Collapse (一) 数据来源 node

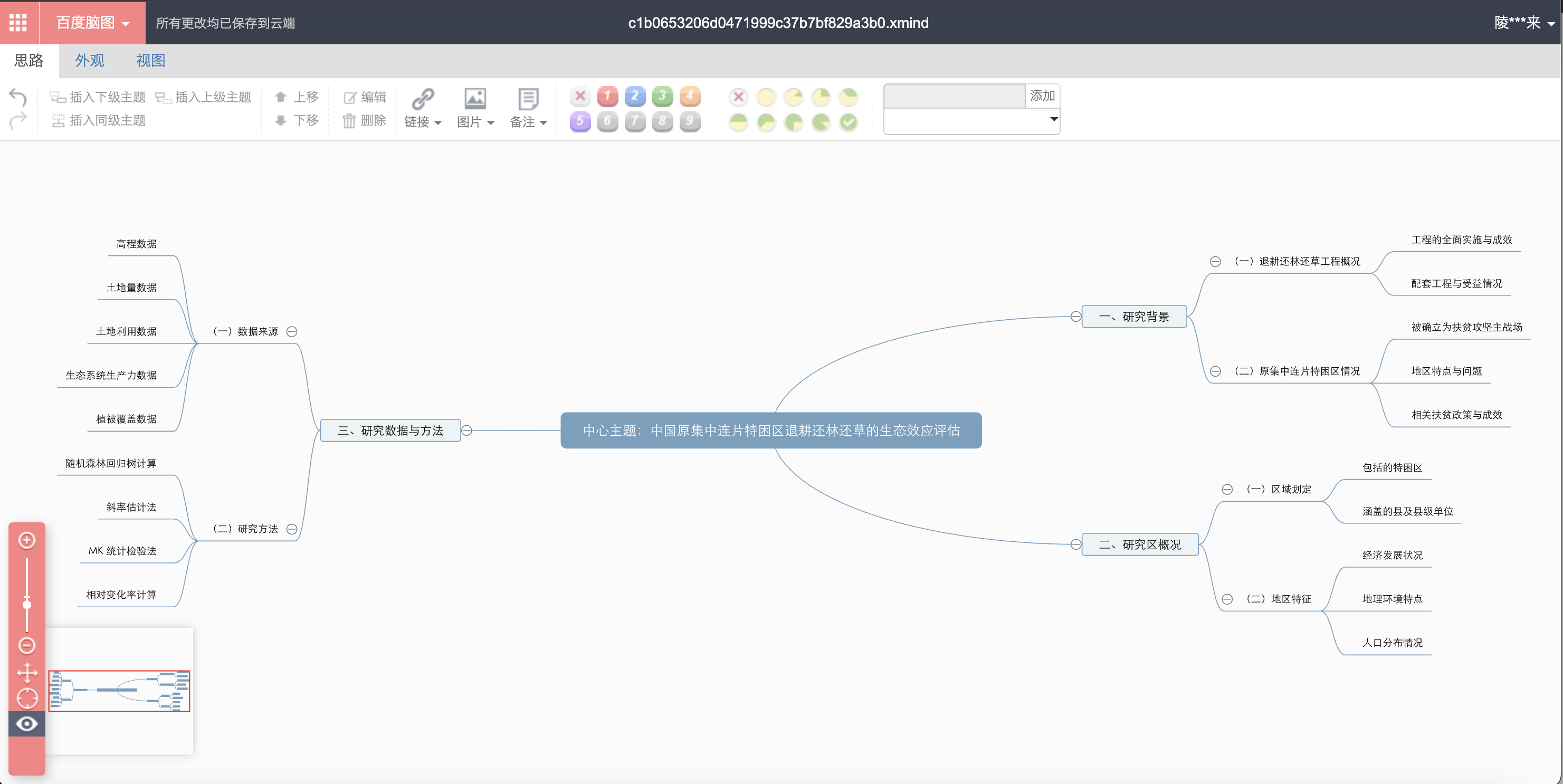[292, 331]
